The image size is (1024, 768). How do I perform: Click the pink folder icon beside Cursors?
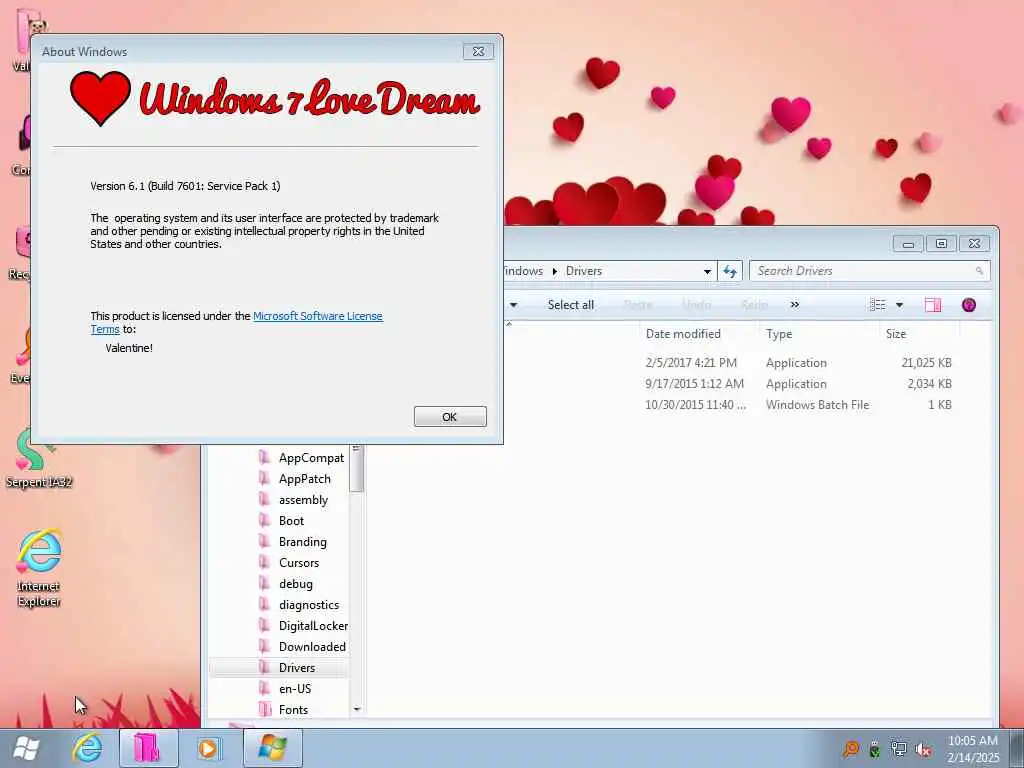click(264, 562)
